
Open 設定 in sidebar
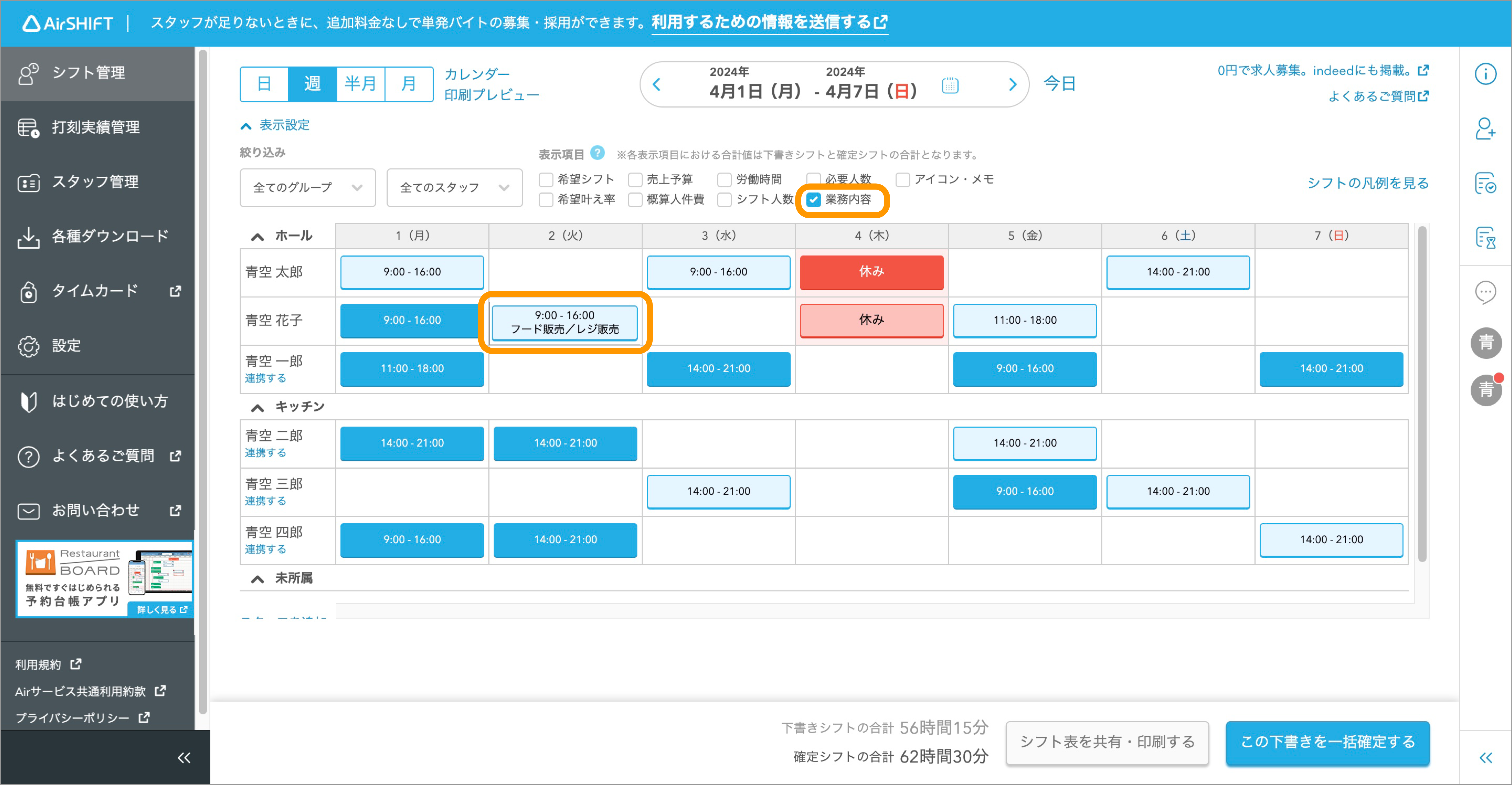click(97, 346)
